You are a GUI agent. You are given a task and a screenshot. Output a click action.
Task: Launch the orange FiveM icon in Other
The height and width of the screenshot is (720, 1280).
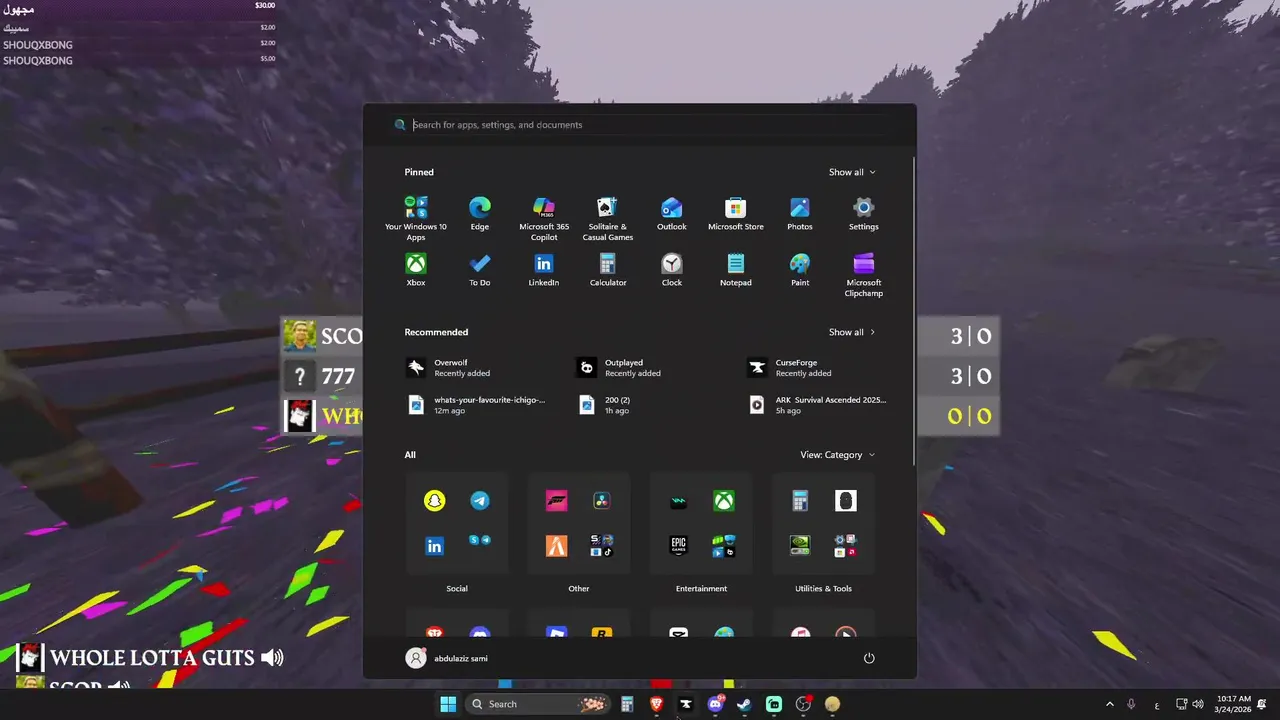556,546
